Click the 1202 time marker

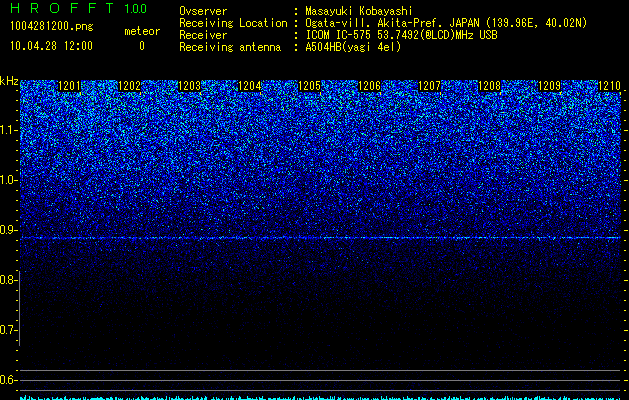pos(130,86)
